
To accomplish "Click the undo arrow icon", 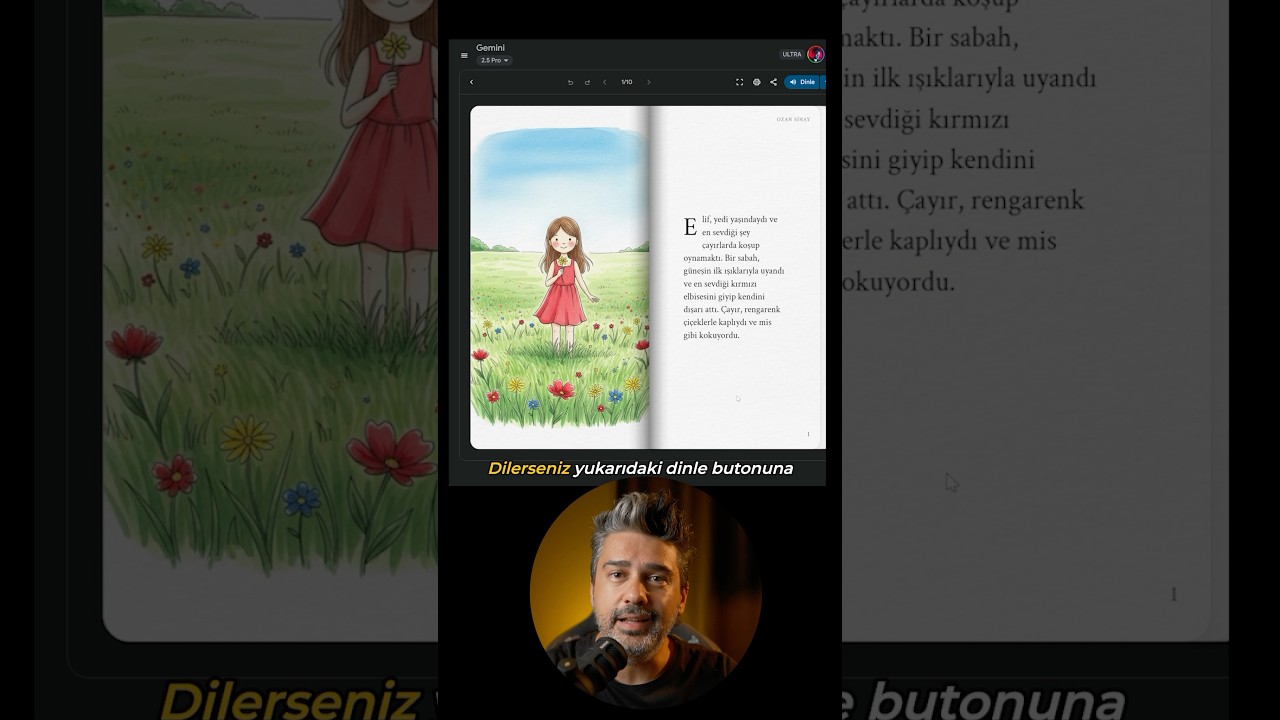I will tap(570, 82).
